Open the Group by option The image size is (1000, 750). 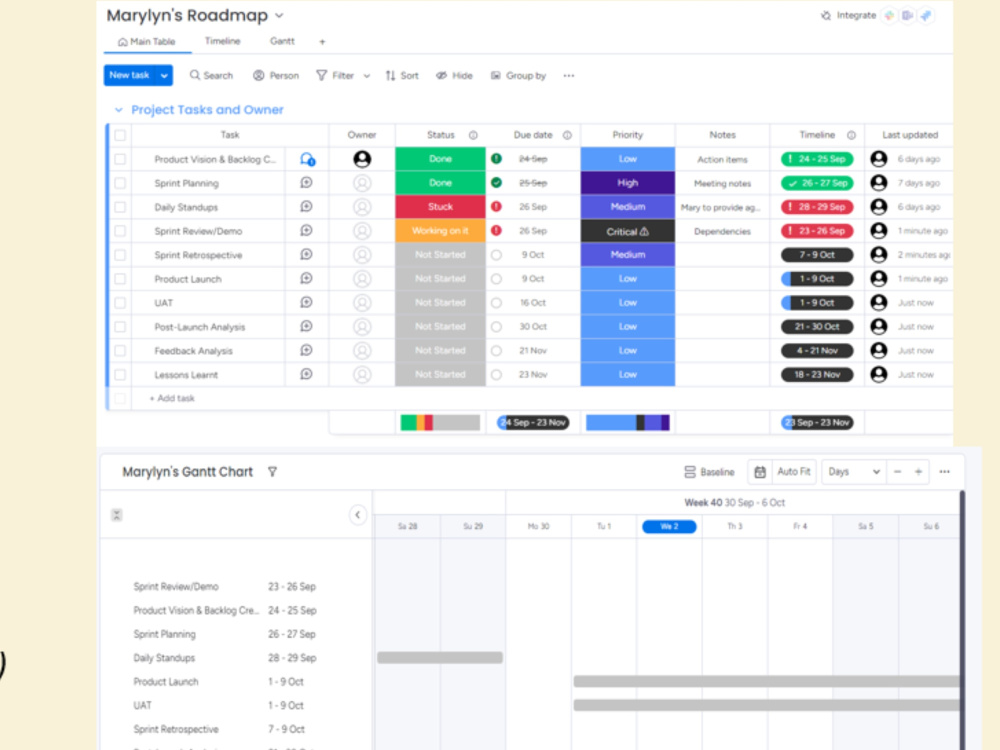pyautogui.click(x=518, y=75)
